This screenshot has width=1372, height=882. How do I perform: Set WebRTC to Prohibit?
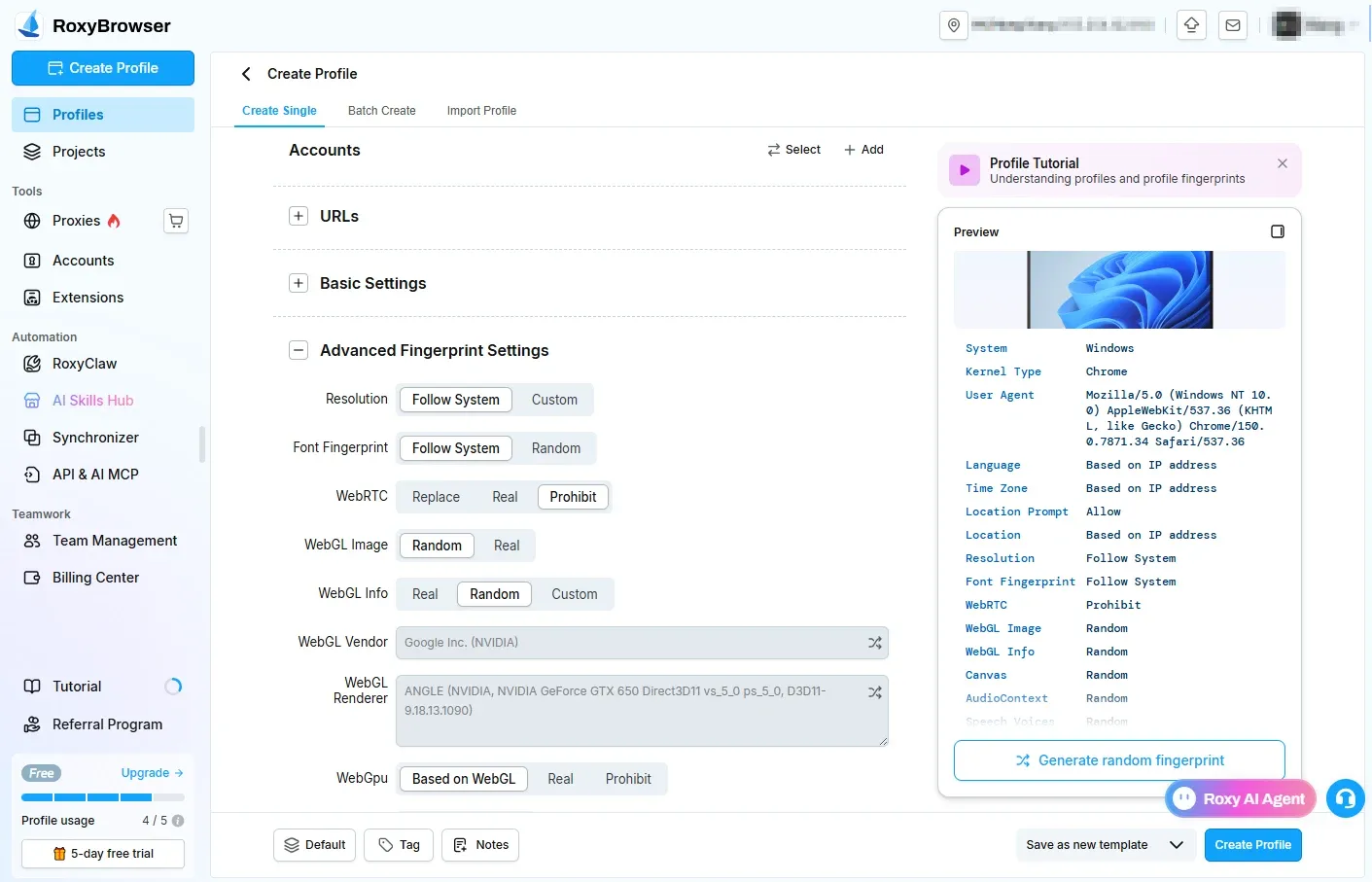(573, 497)
